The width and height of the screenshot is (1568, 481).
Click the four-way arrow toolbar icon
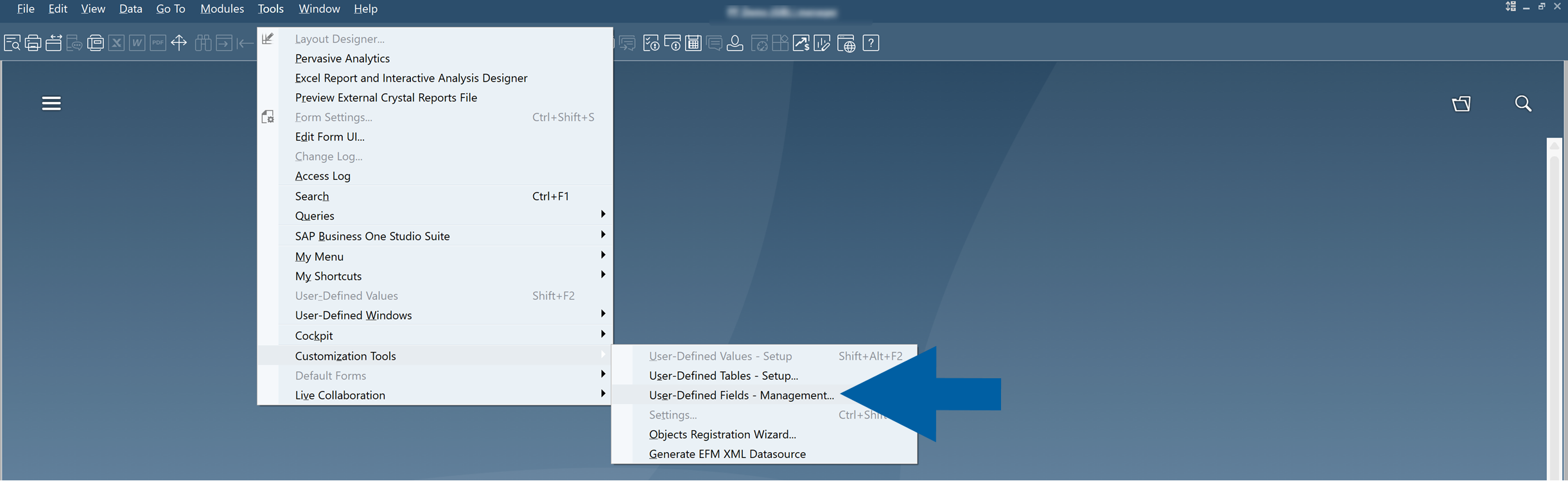point(179,43)
